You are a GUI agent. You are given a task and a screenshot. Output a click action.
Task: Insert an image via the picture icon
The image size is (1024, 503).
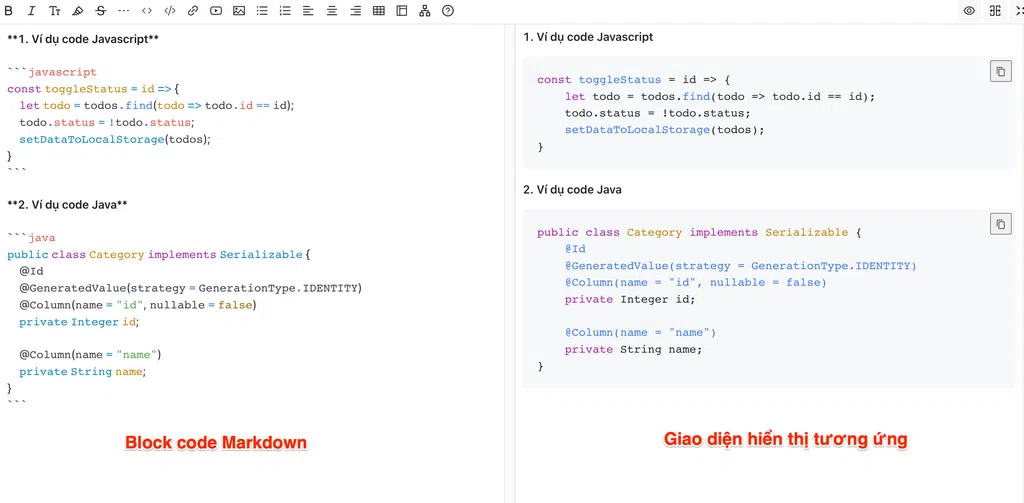click(239, 11)
